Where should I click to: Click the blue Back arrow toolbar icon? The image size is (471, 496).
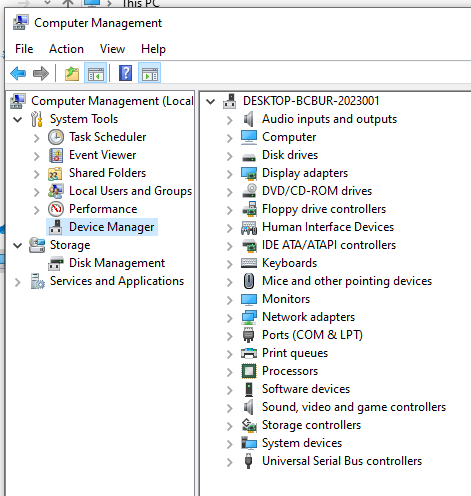[18, 73]
